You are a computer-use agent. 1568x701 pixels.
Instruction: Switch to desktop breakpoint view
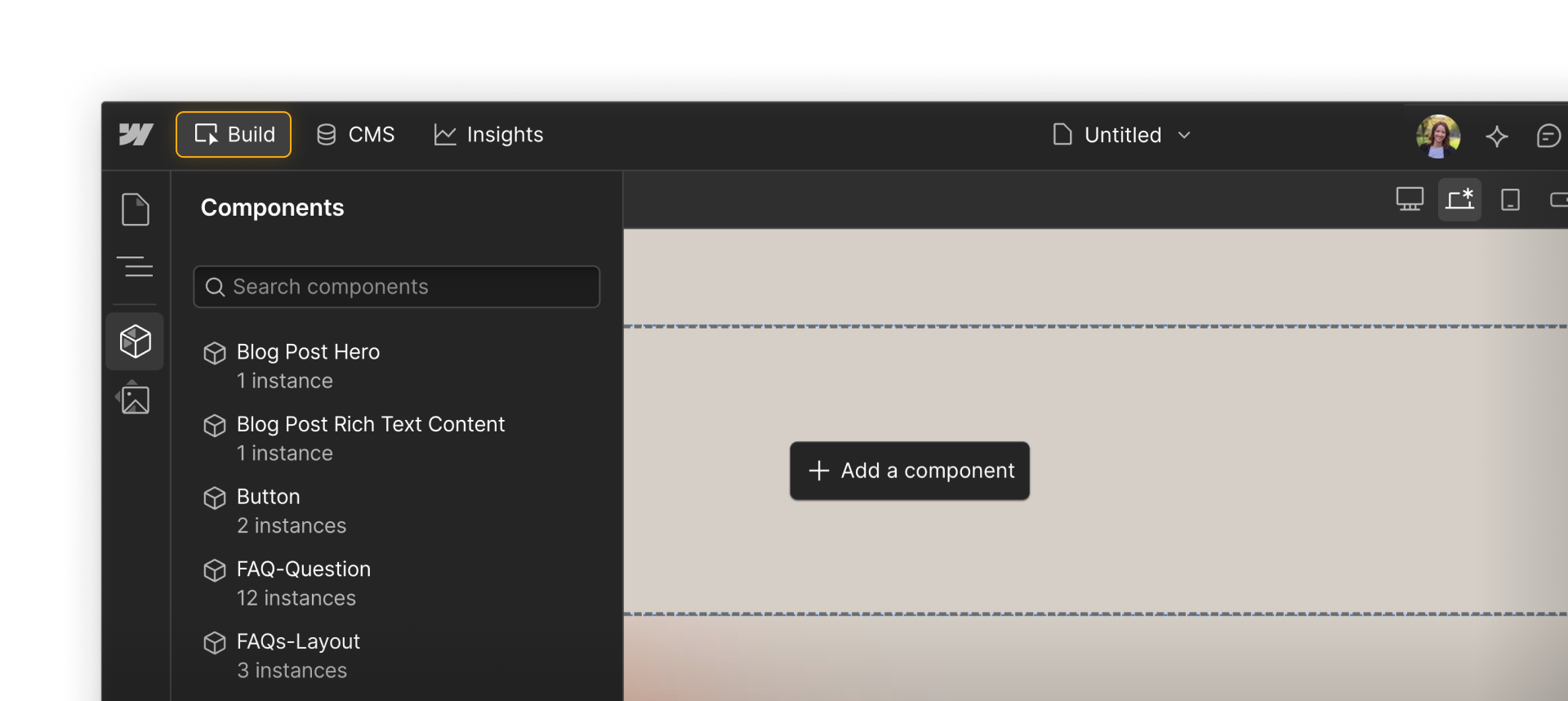[1410, 199]
